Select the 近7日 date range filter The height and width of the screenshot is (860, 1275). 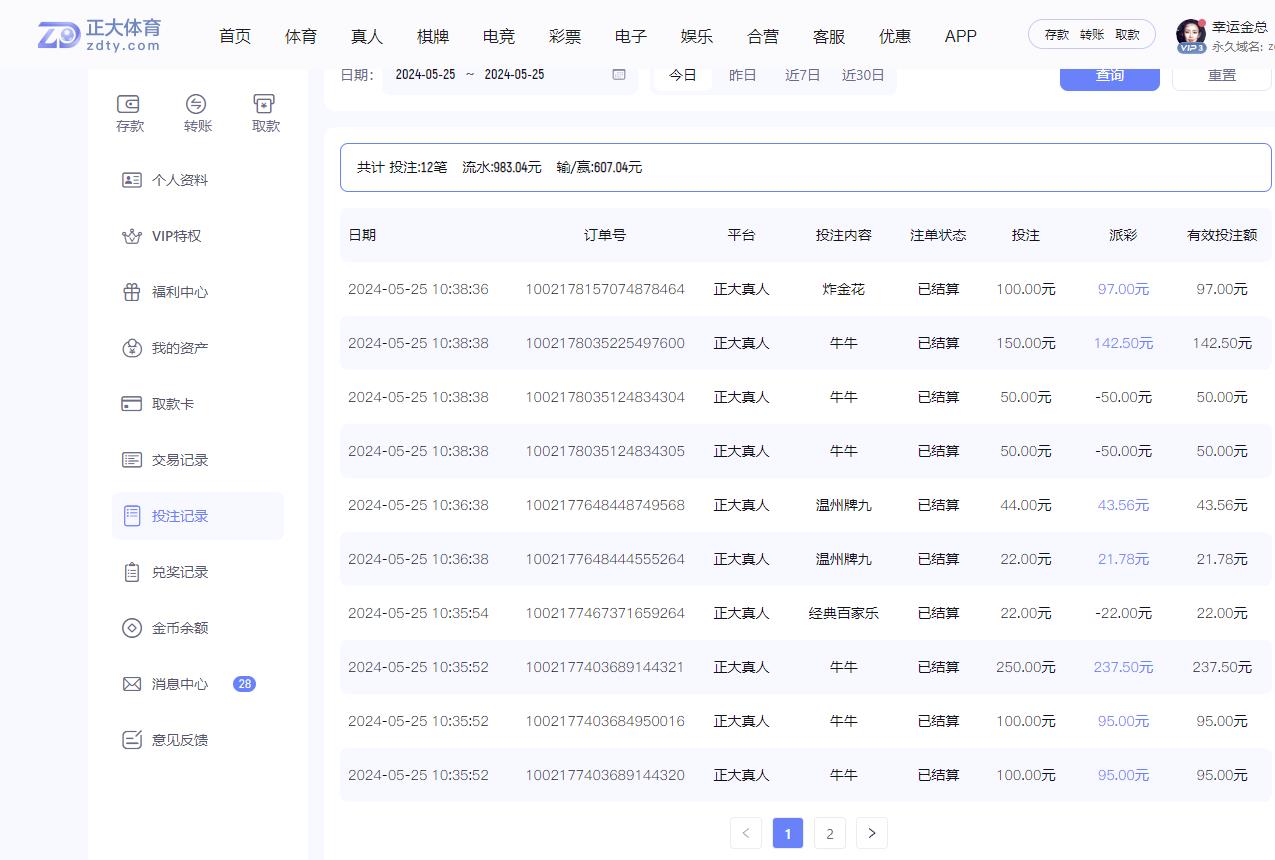click(802, 75)
